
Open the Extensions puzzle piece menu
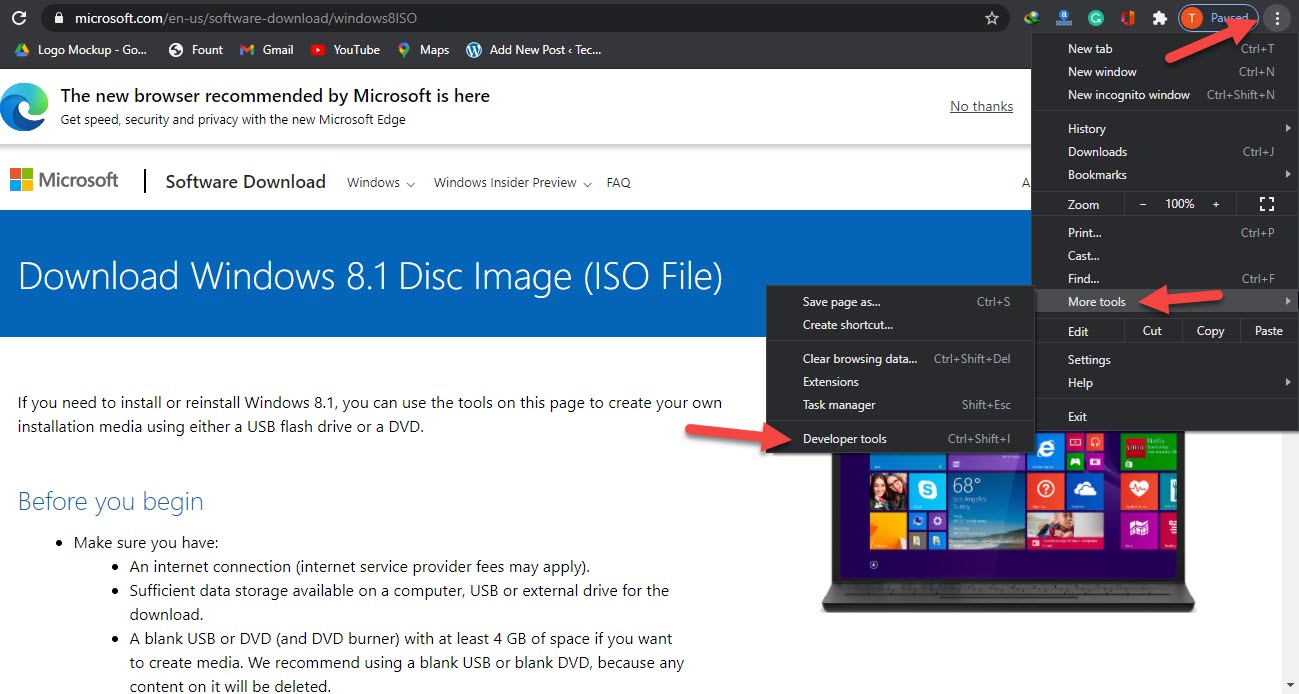pos(1160,18)
